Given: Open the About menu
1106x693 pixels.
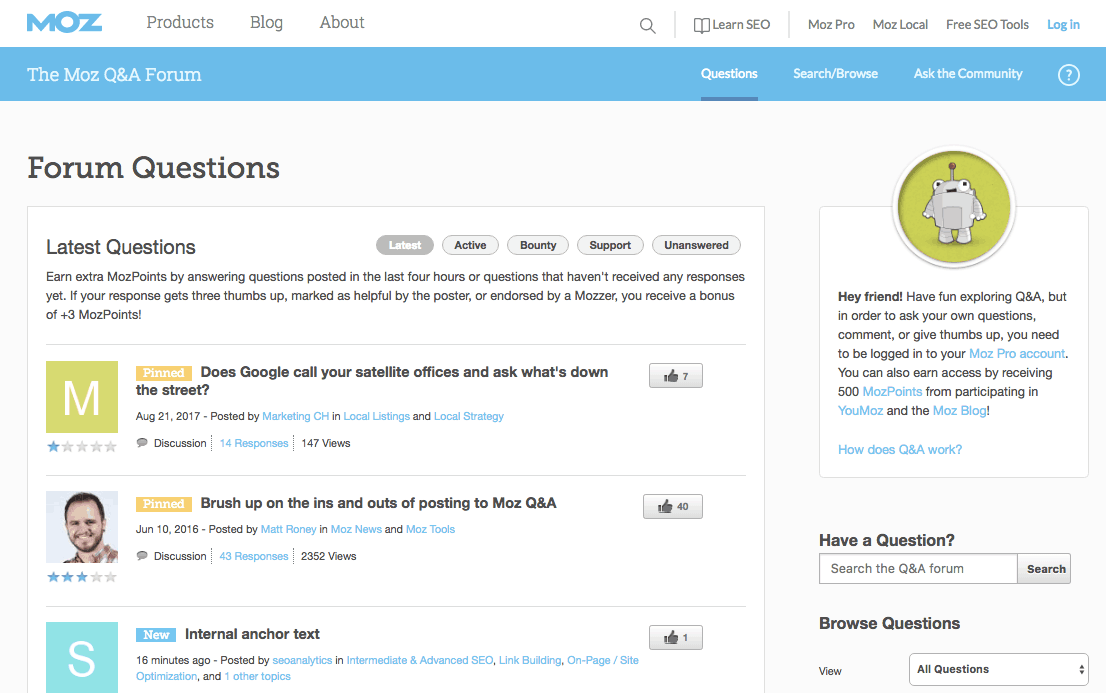Looking at the screenshot, I should click(342, 23).
